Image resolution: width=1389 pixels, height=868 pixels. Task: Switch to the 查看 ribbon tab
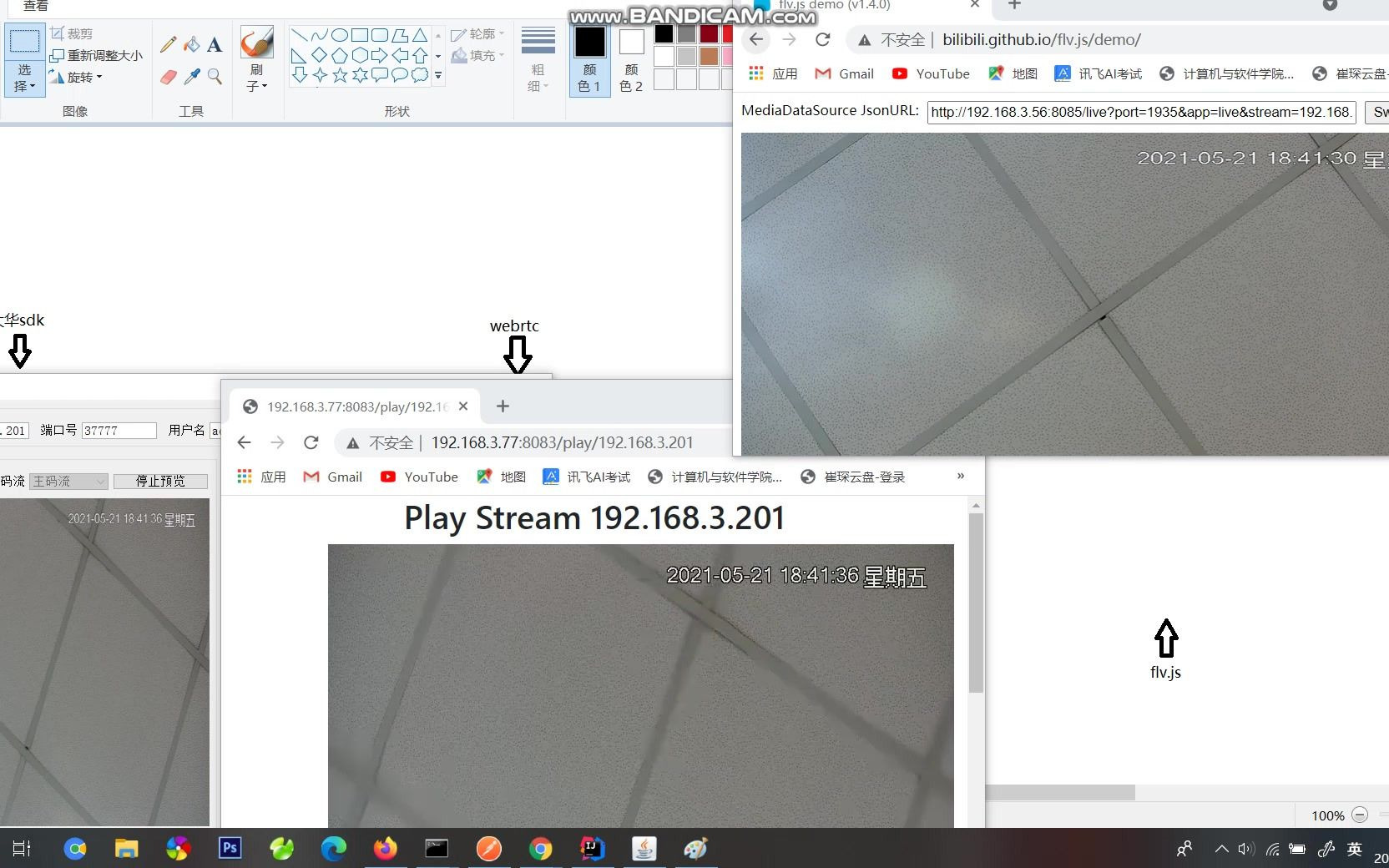[x=33, y=6]
